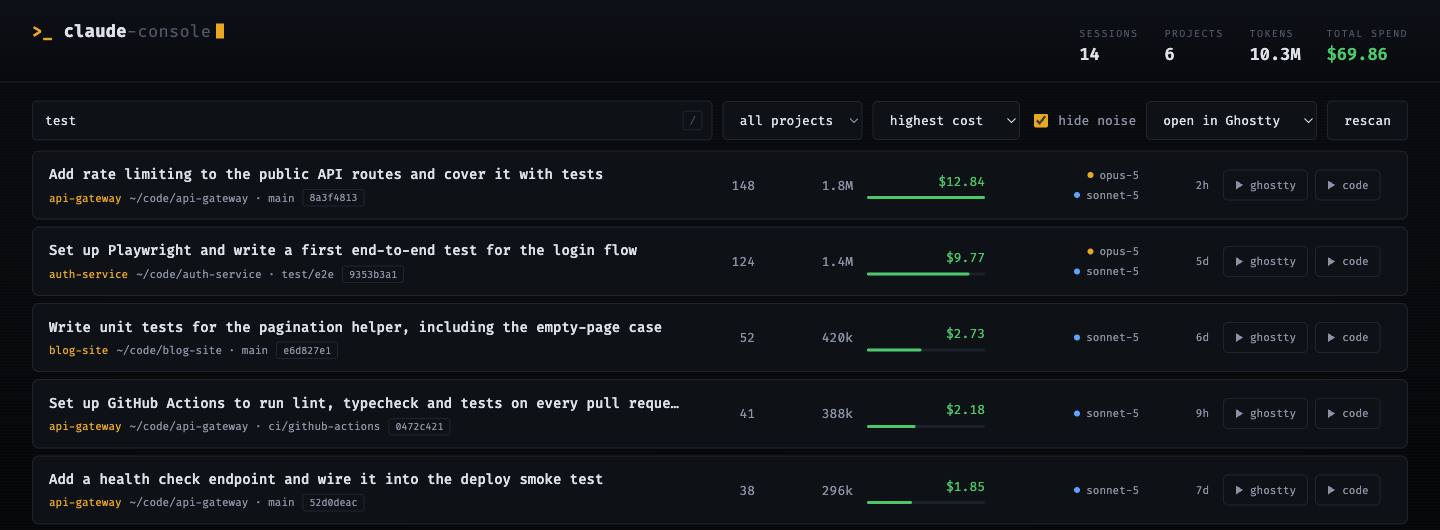The image size is (1440, 530).
Task: Click commit hash 52d0deac
Action: pos(333,502)
